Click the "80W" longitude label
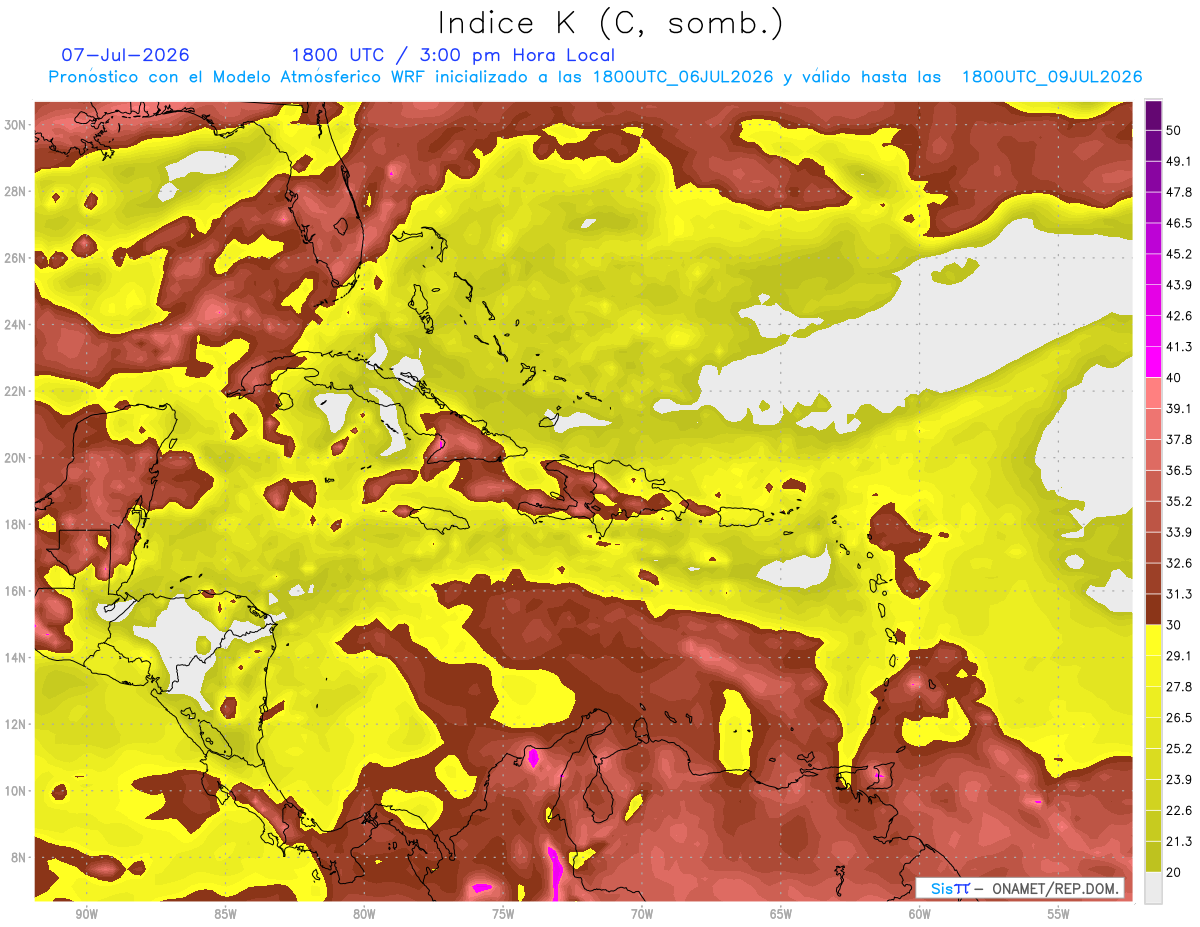1200x927 pixels. 364,914
